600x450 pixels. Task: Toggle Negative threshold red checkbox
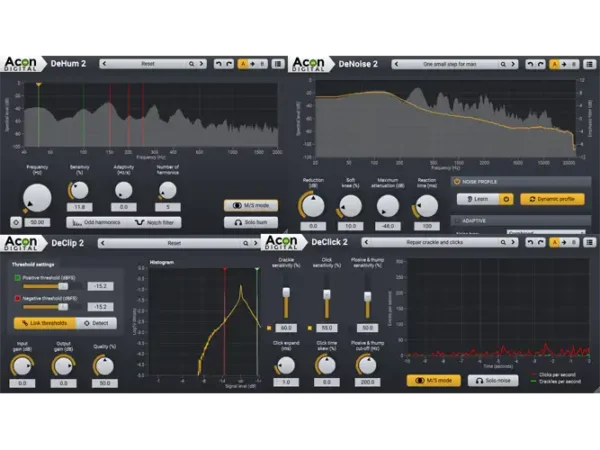[x=17, y=298]
